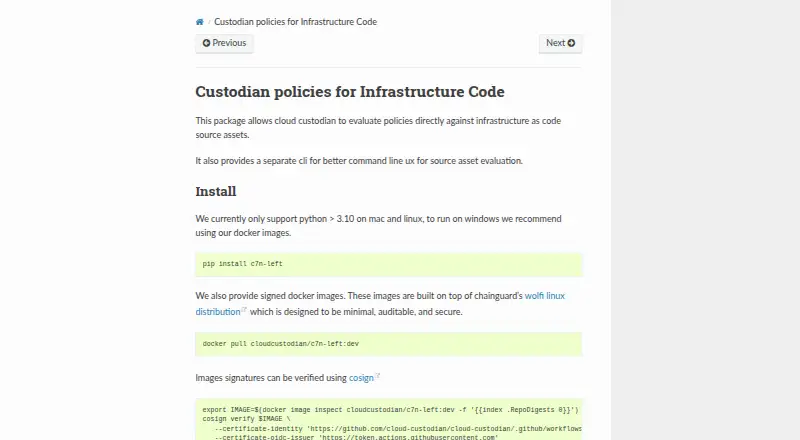The height and width of the screenshot is (440, 800).
Task: Click the sentence 'It also provides a separate cli'
Action: point(359,161)
